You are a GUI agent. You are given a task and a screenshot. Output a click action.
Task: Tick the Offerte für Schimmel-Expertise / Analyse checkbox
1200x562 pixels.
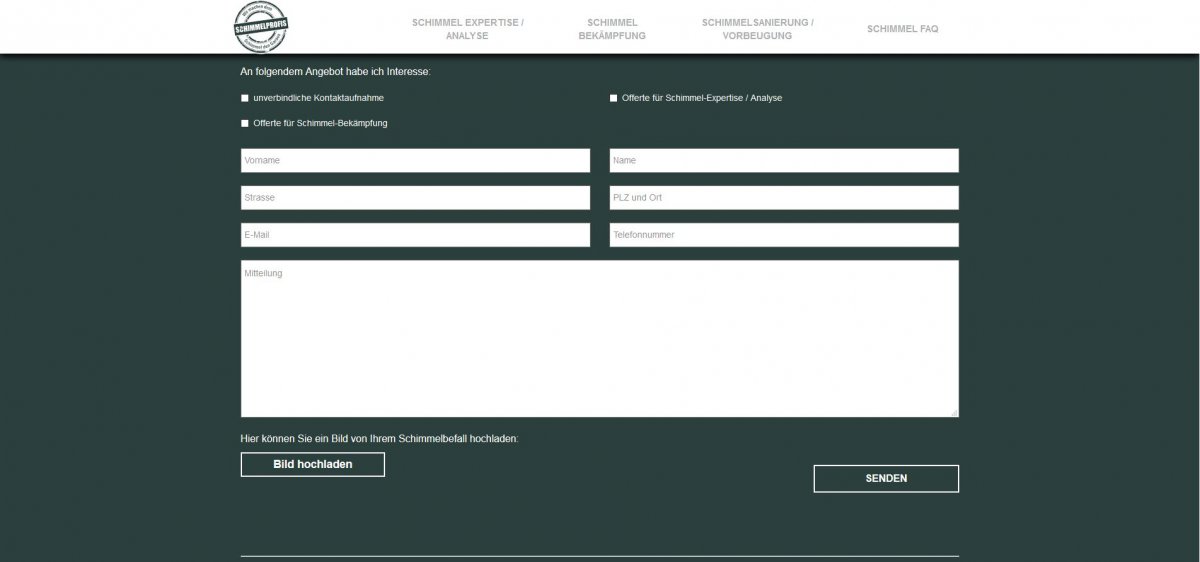pos(614,98)
